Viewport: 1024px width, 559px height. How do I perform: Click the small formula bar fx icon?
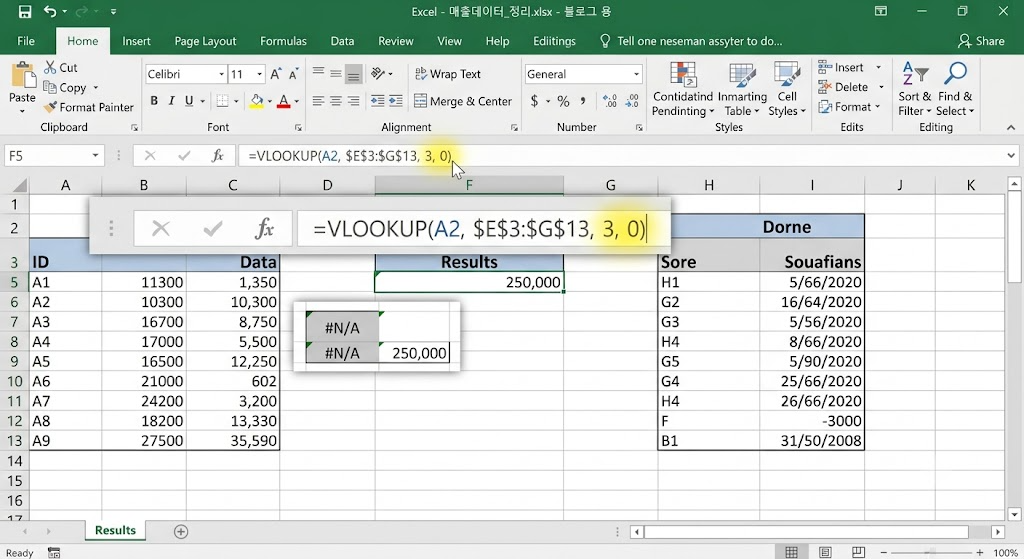pos(217,155)
